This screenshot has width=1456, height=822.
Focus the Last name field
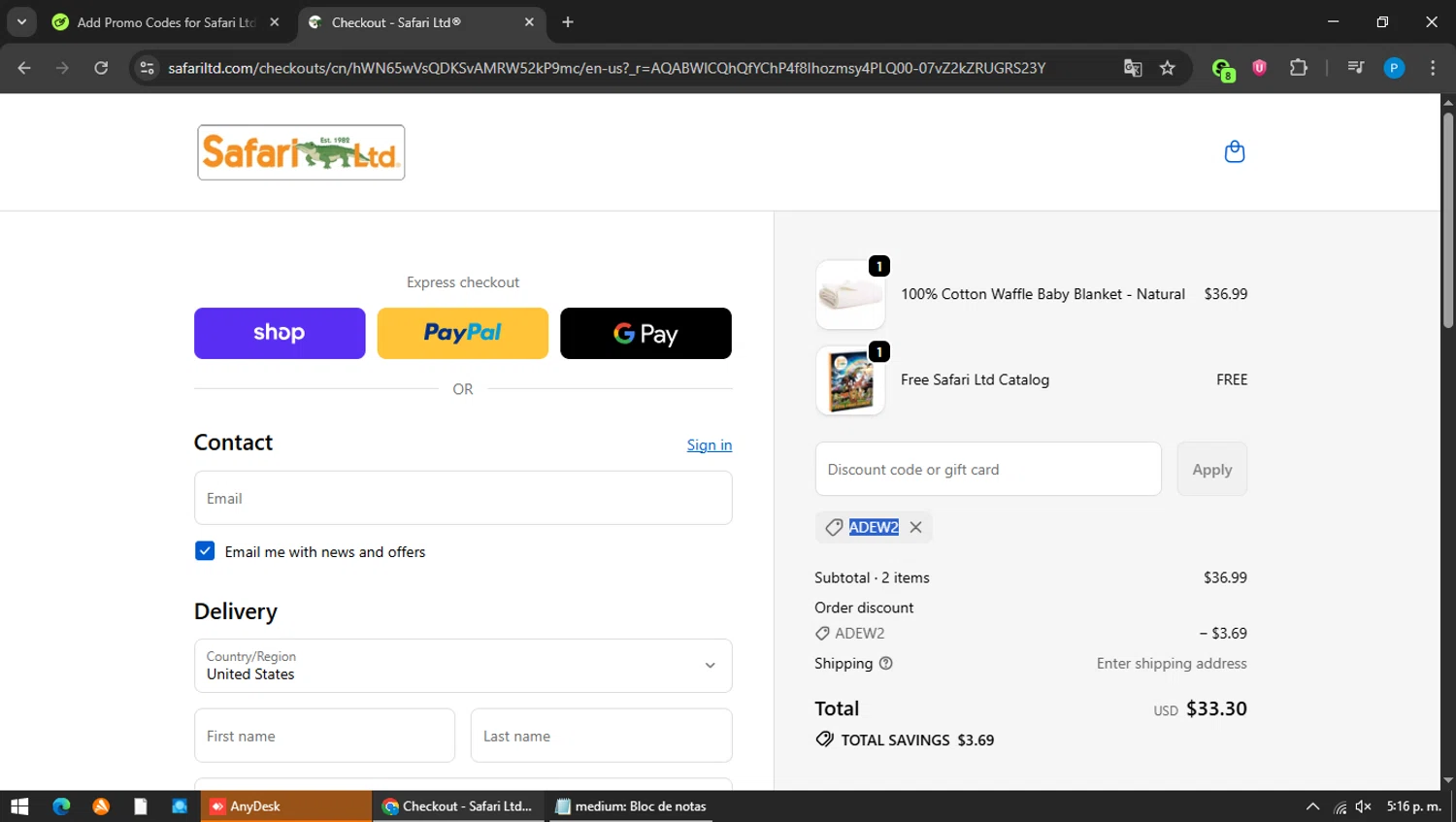[601, 736]
